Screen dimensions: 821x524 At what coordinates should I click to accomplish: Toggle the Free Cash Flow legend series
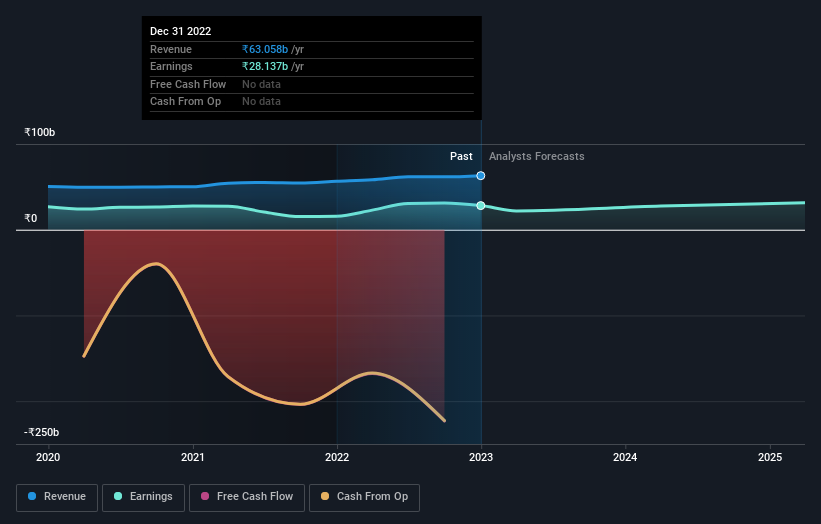[247, 497]
